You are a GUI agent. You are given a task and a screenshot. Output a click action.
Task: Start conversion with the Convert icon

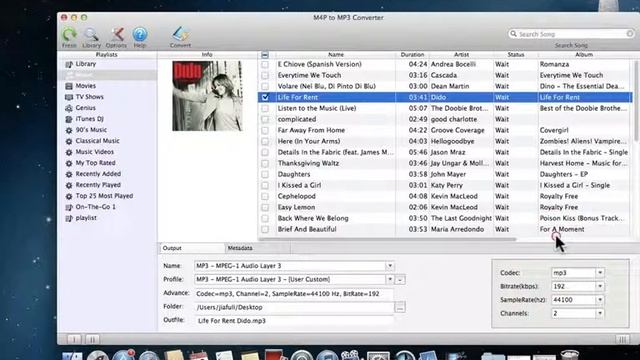pyautogui.click(x=180, y=35)
